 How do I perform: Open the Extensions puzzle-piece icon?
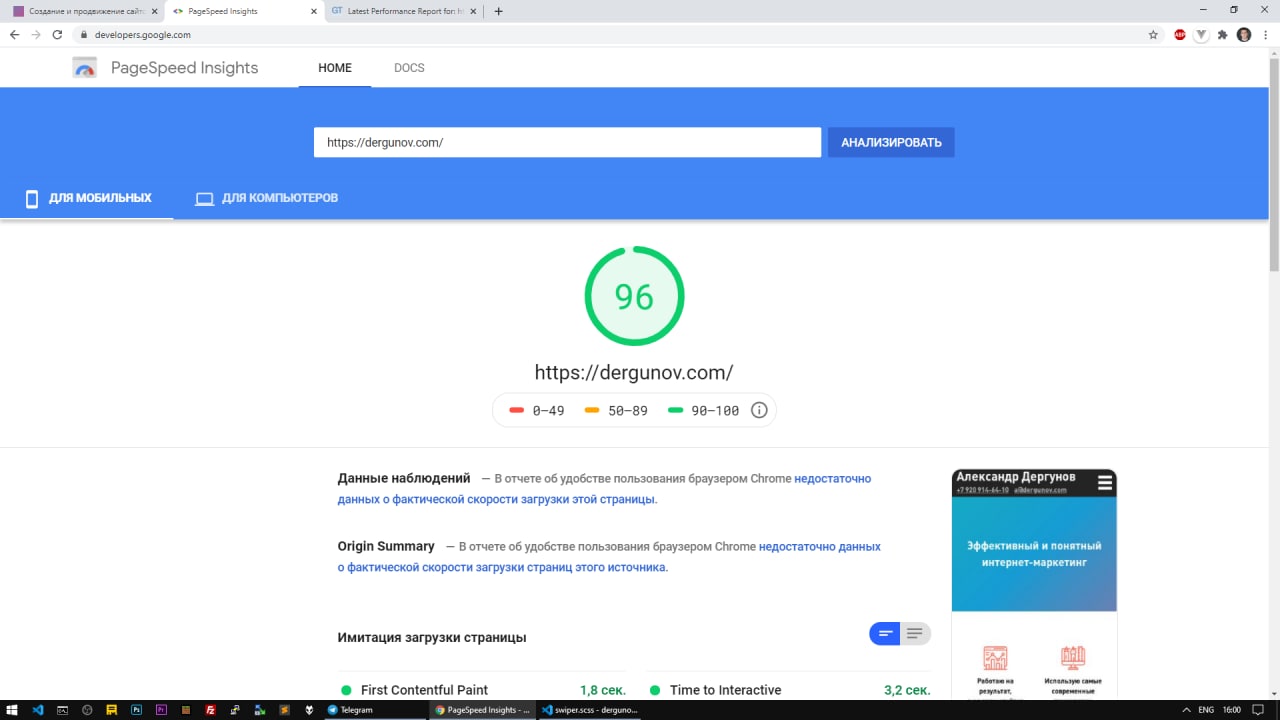1222,34
